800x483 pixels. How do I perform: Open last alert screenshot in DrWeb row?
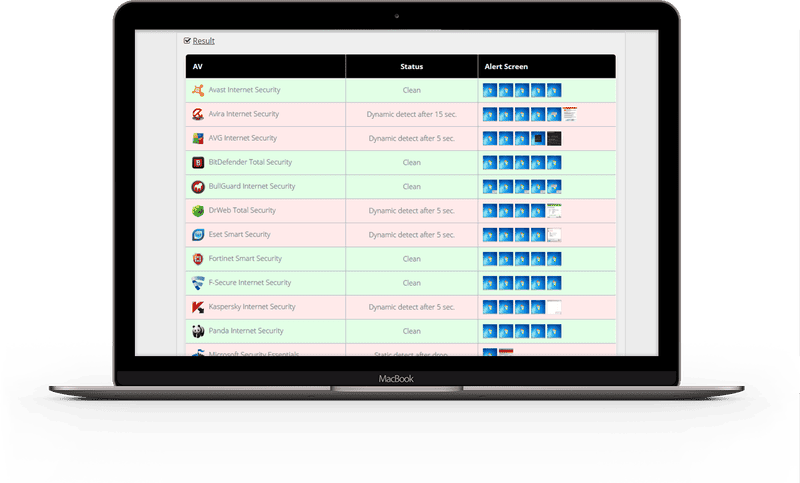[x=554, y=211]
